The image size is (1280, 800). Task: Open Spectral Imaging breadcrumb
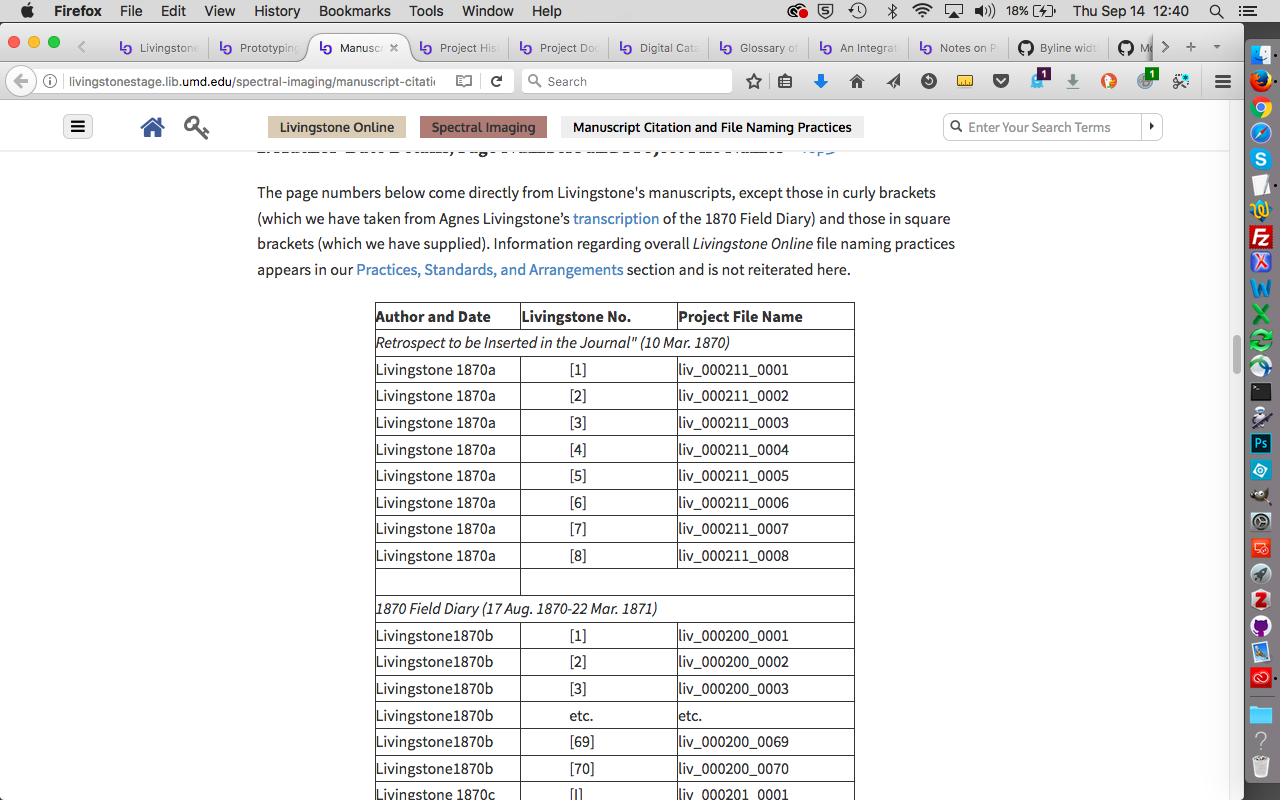point(484,127)
